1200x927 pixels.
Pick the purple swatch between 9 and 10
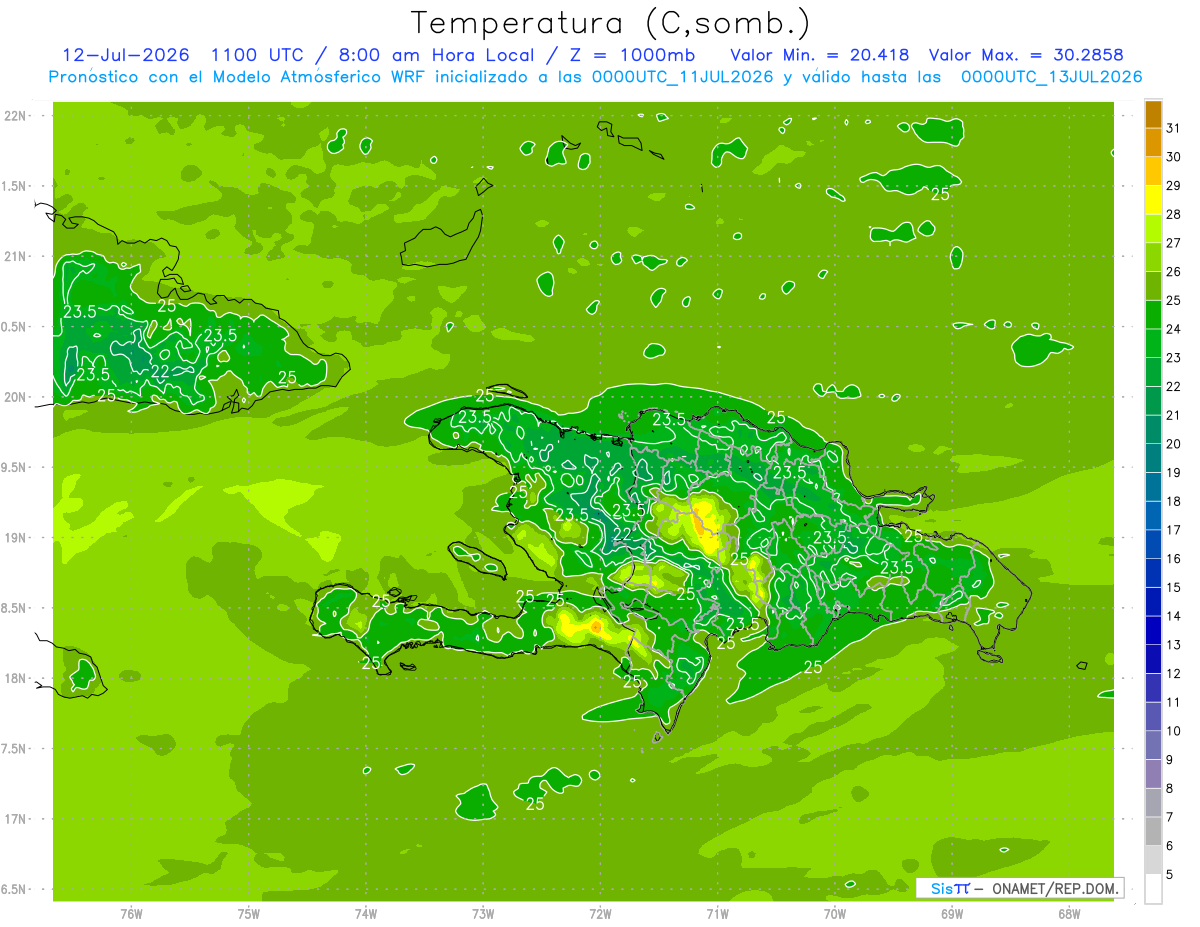1153,746
